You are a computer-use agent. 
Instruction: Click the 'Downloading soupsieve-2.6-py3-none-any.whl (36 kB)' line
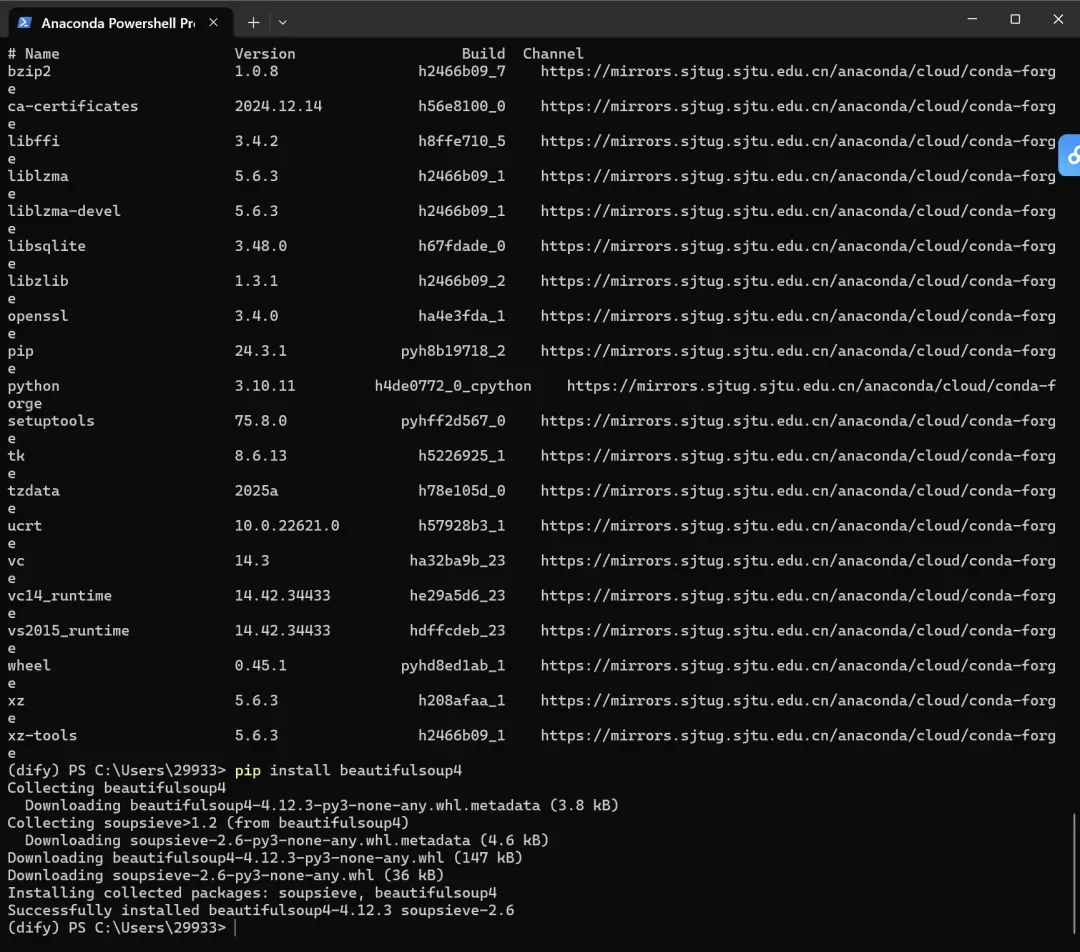click(226, 876)
